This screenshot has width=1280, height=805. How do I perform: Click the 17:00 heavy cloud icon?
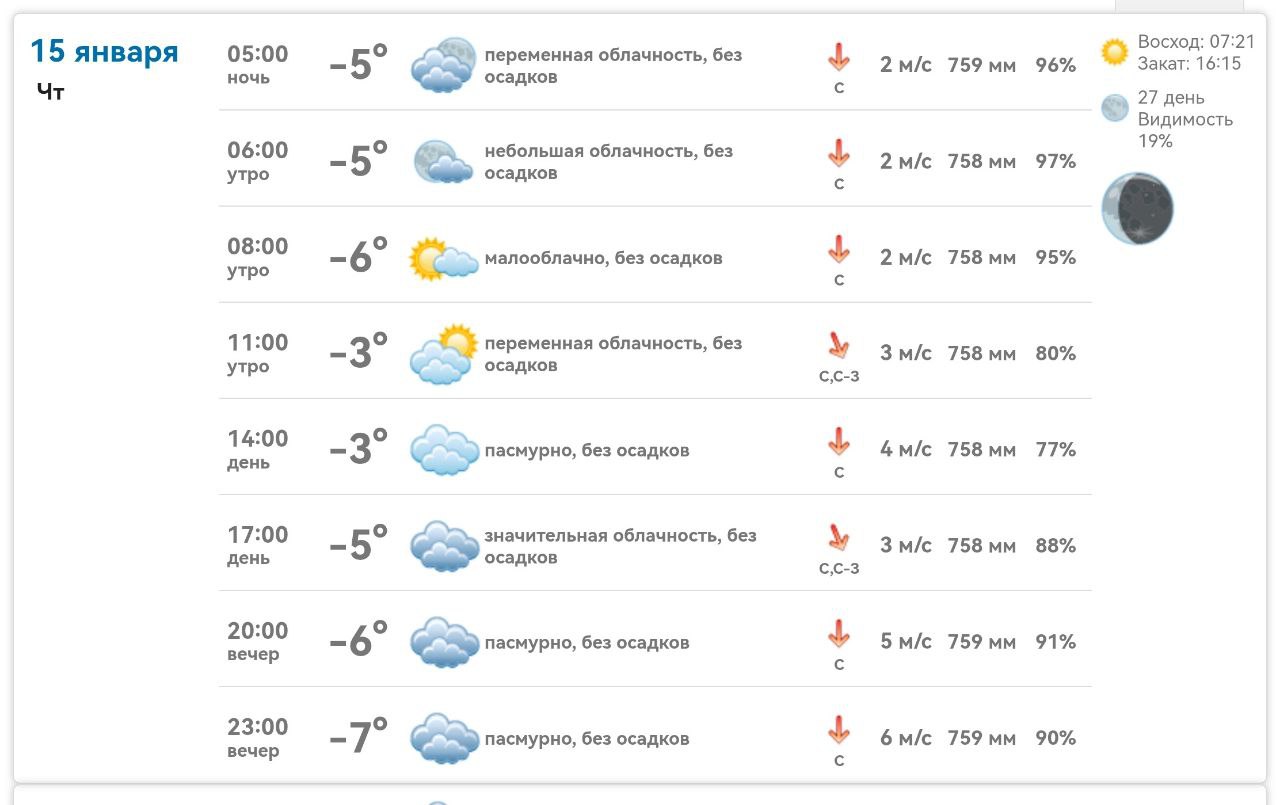[x=444, y=546]
